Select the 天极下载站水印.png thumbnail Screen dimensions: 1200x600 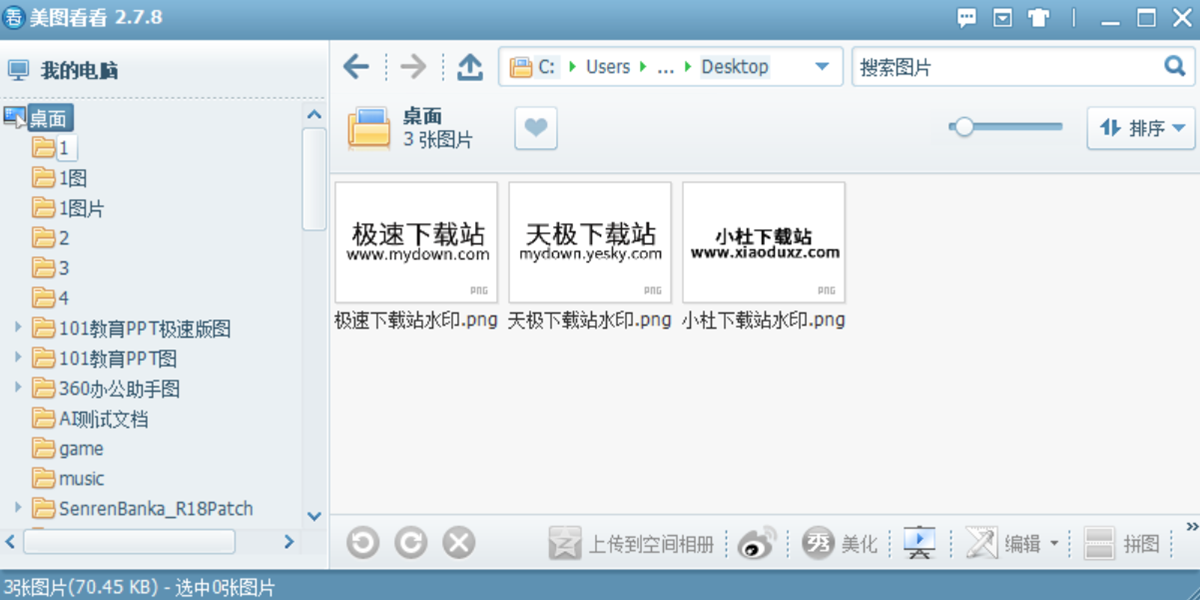tap(590, 243)
